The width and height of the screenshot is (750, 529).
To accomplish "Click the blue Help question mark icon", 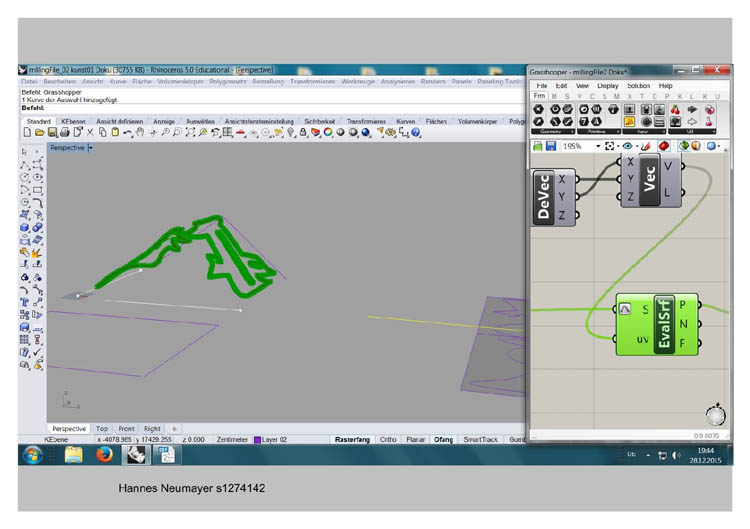I will pyautogui.click(x=416, y=132).
